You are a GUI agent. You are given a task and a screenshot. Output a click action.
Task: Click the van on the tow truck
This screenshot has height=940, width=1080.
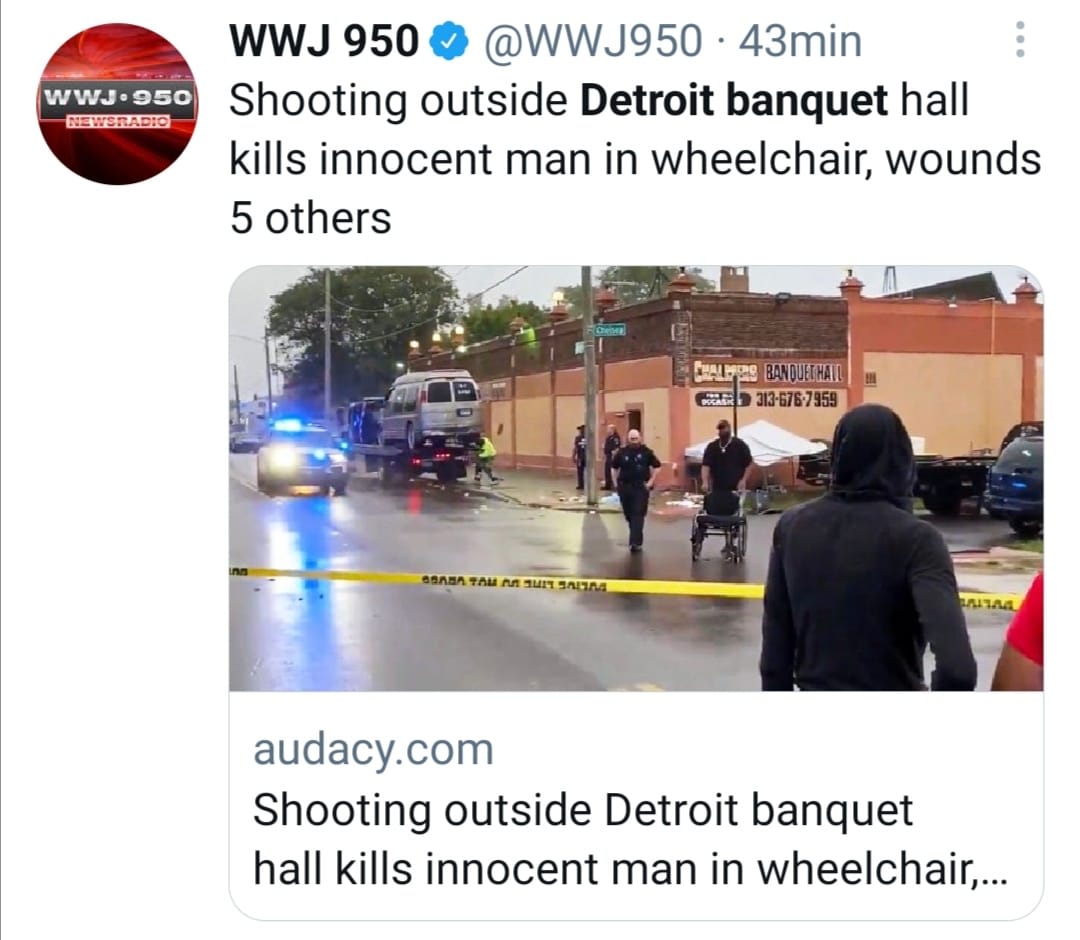pos(430,408)
